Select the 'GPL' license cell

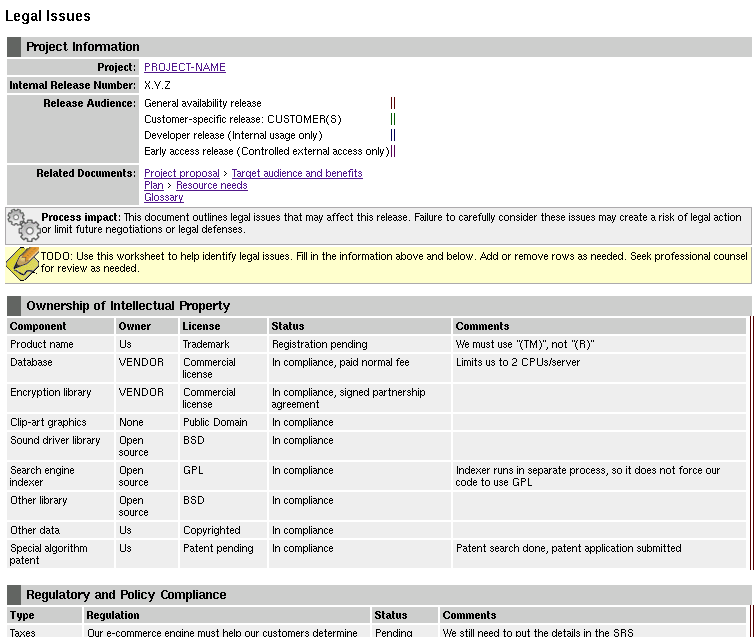pyautogui.click(x=223, y=476)
